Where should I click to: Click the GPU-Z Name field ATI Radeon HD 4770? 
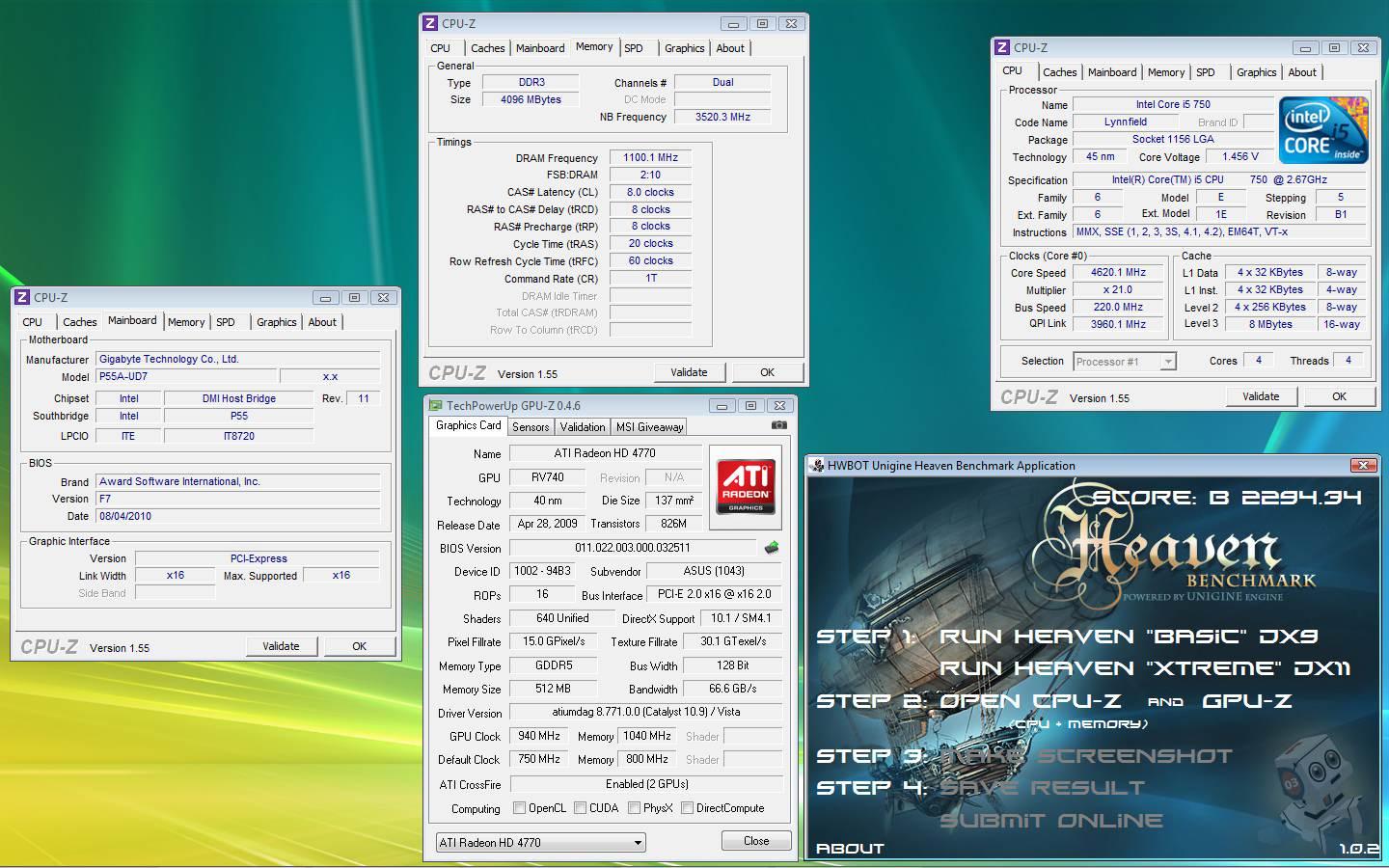tap(605, 453)
